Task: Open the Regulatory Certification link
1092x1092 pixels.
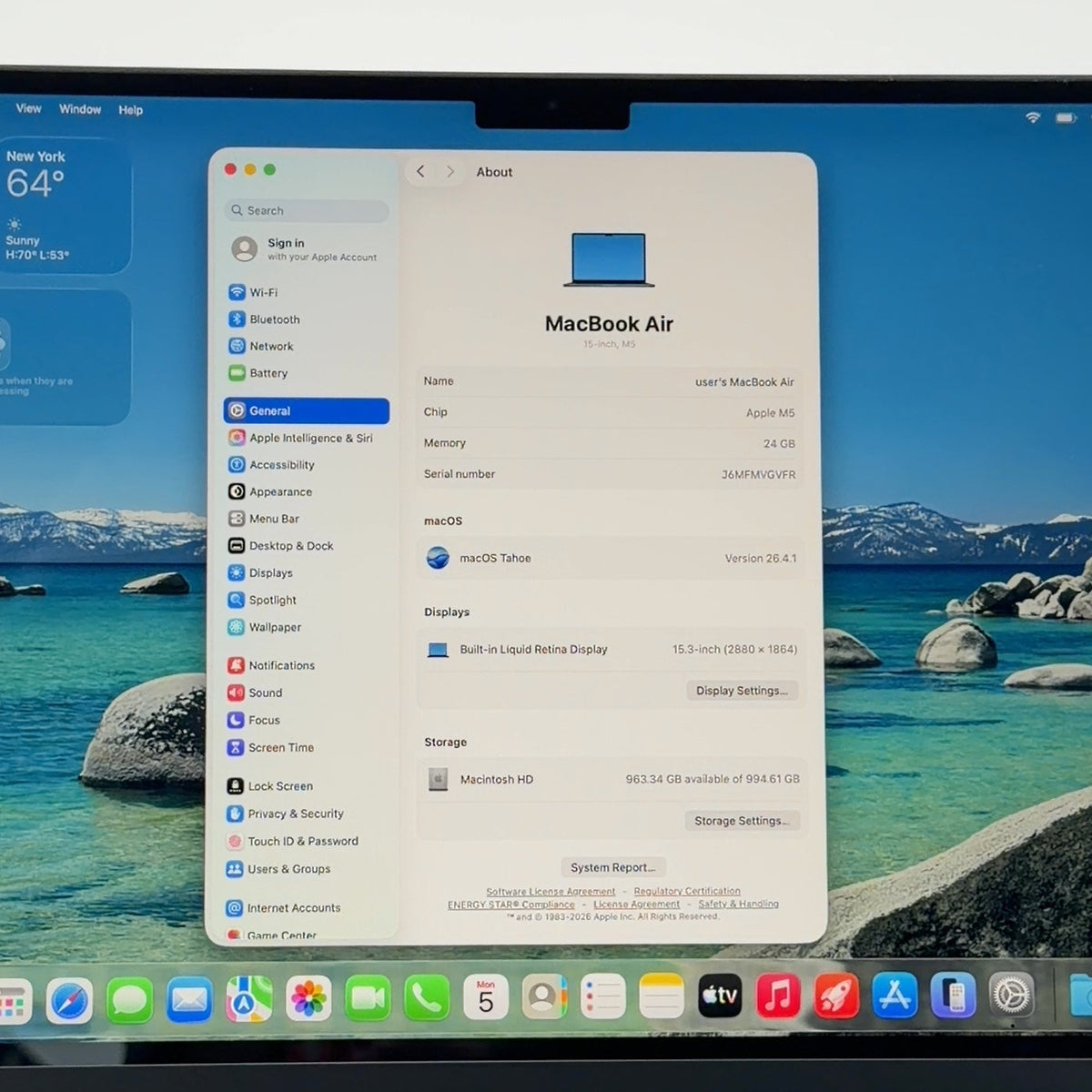Action: (687, 892)
